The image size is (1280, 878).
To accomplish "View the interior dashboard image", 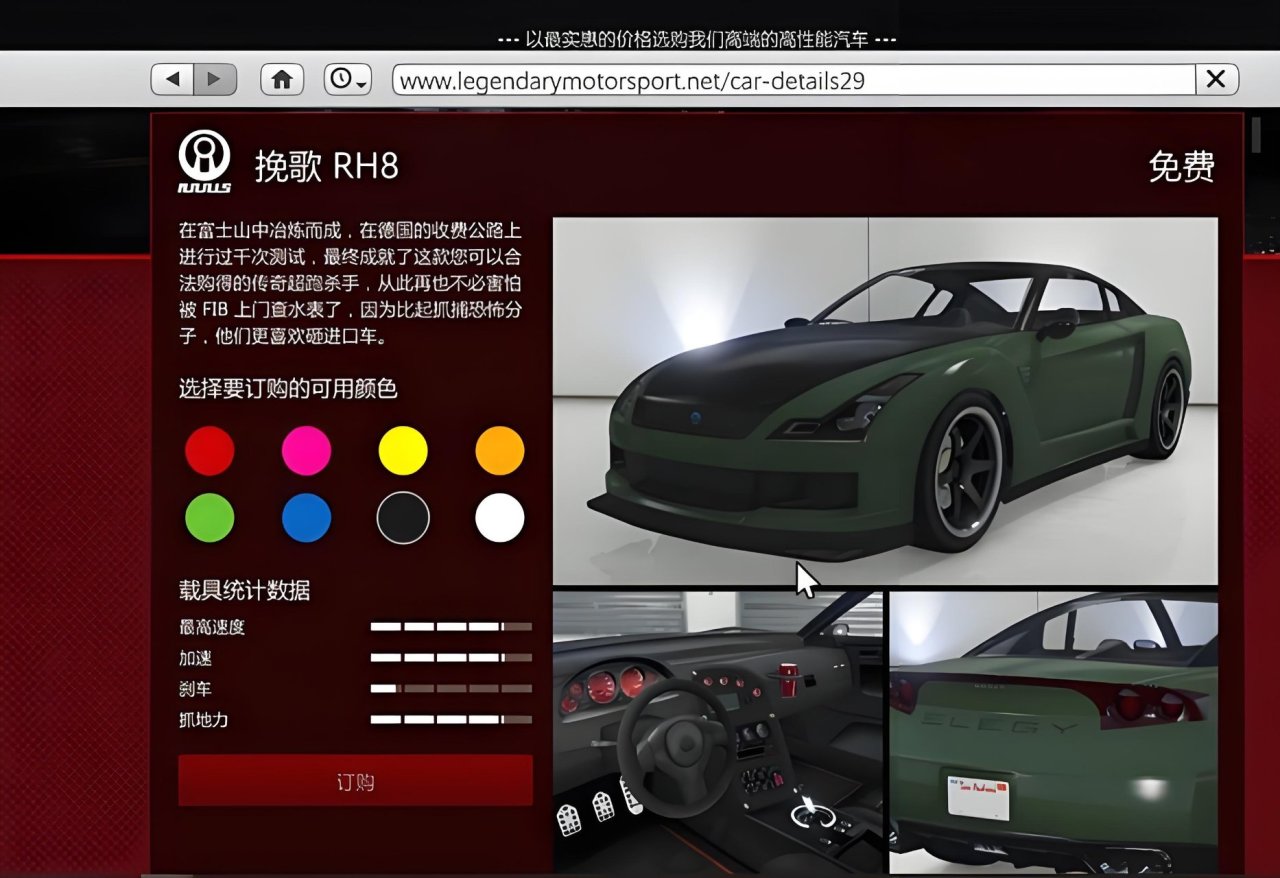I will (718, 731).
